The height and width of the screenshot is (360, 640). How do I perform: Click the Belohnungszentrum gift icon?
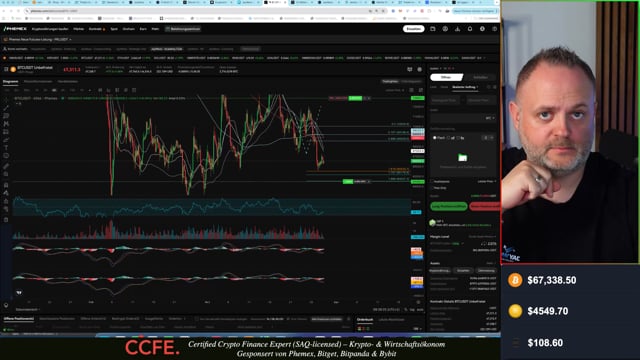tap(168, 29)
